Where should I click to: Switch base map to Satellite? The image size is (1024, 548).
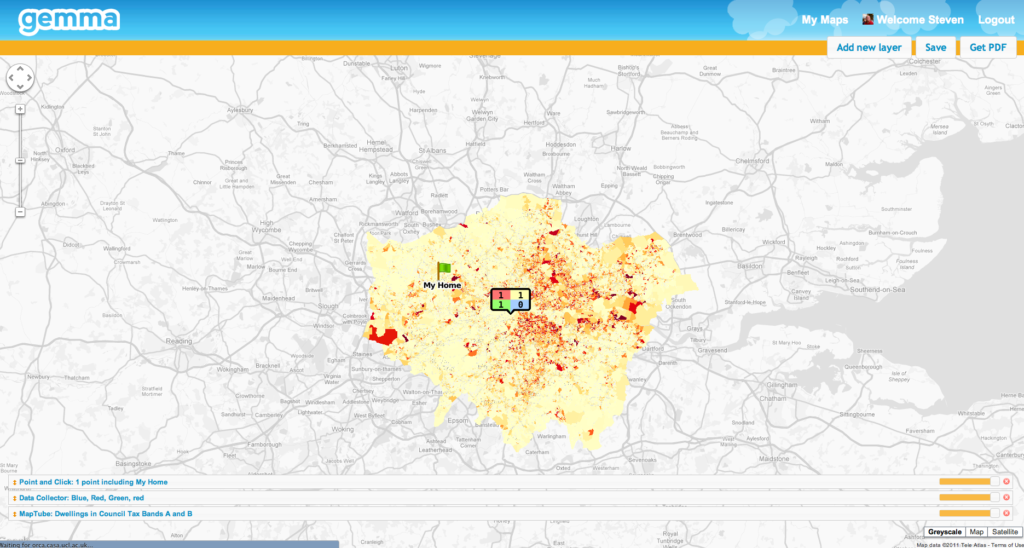tap(1003, 531)
